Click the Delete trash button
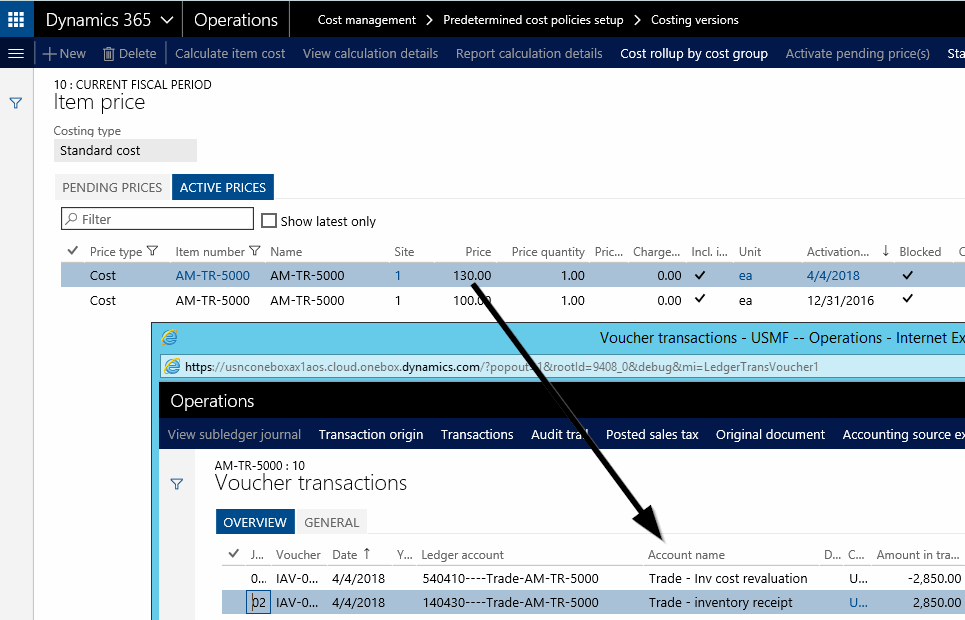This screenshot has width=965, height=620. [130, 53]
